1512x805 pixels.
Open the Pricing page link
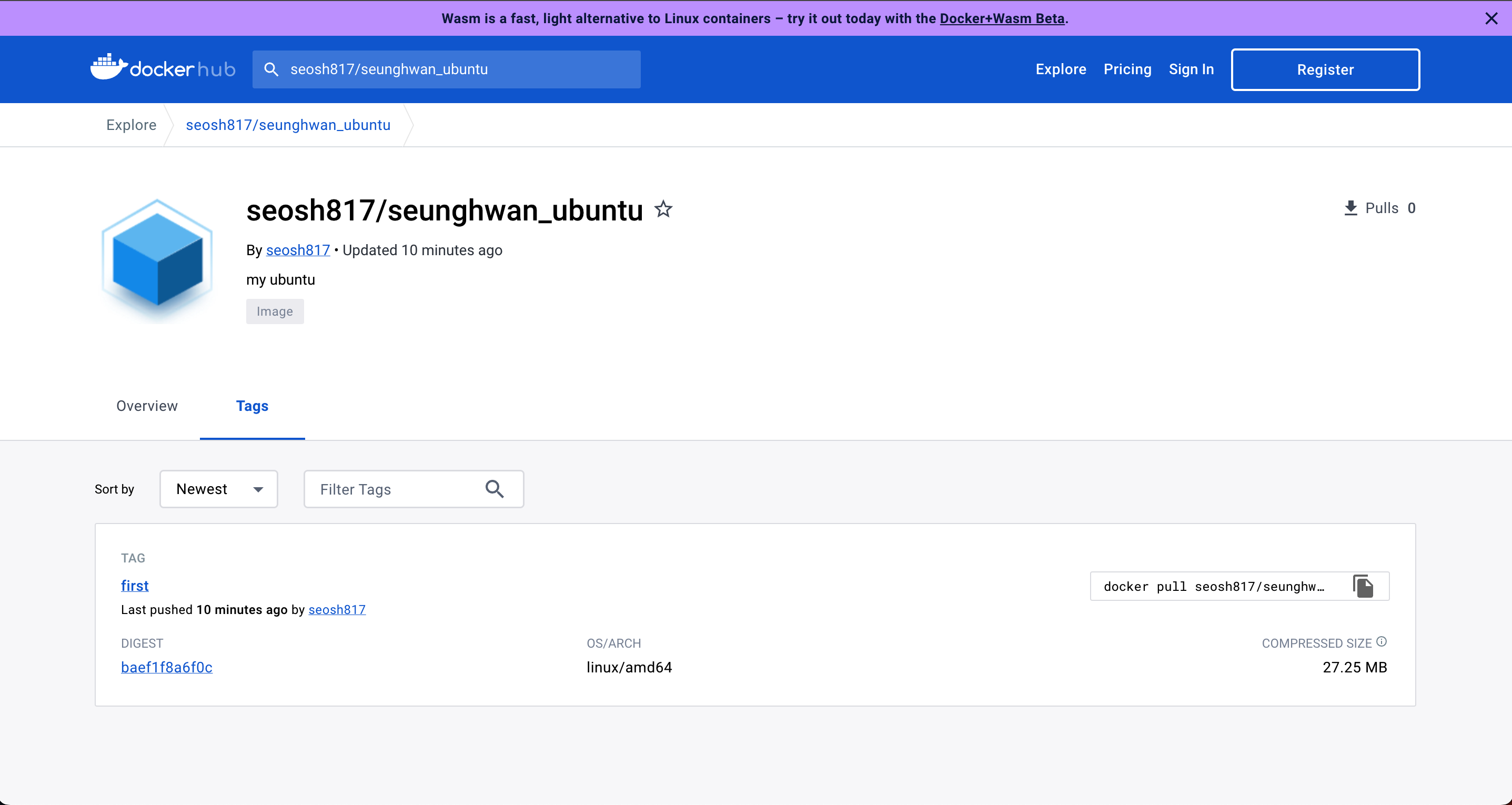click(1127, 69)
